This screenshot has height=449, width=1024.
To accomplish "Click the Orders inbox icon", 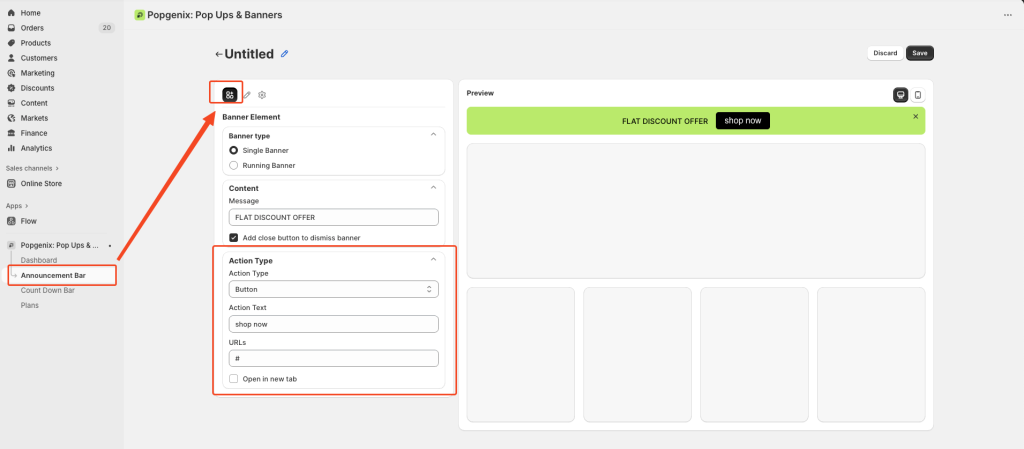I will click(11, 28).
